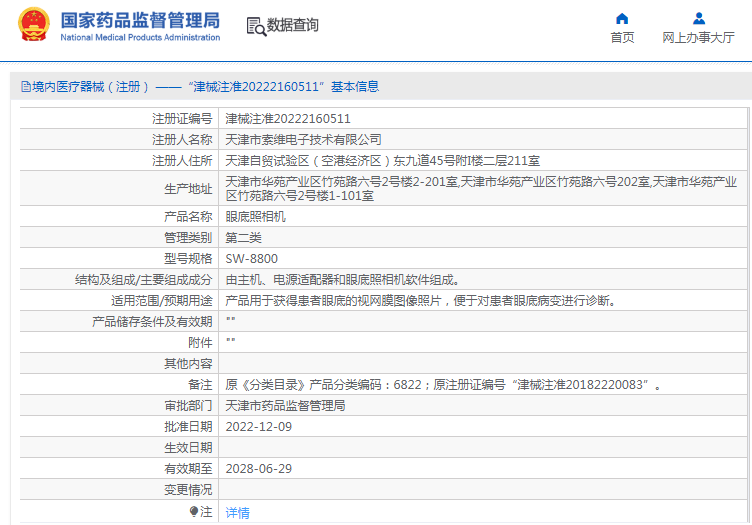Image resolution: width=752 pixels, height=525 pixels.
Task: Click the 数据查询 magnifier document icon
Action: 256,26
